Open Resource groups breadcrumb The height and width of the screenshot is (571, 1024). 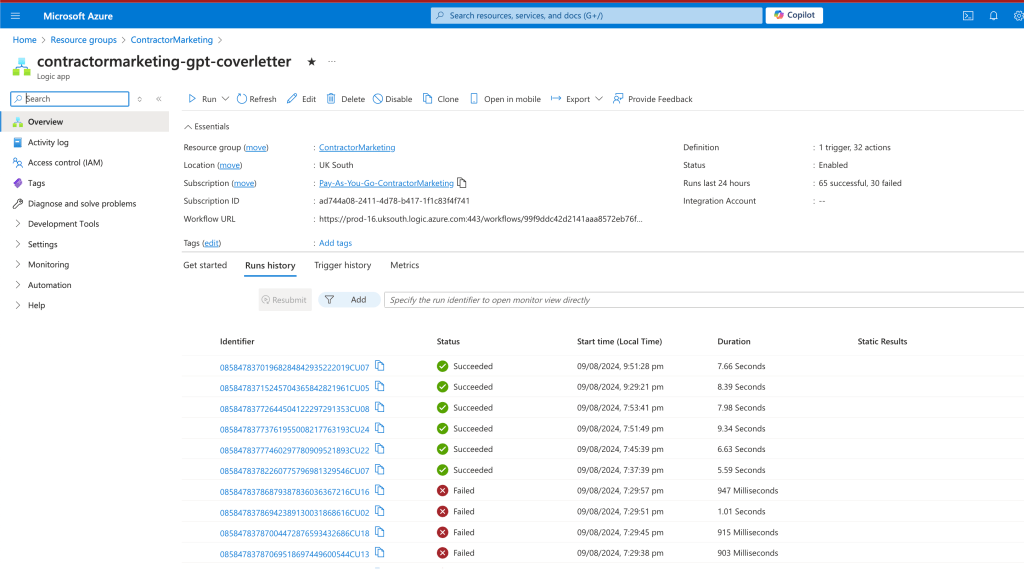pos(84,40)
